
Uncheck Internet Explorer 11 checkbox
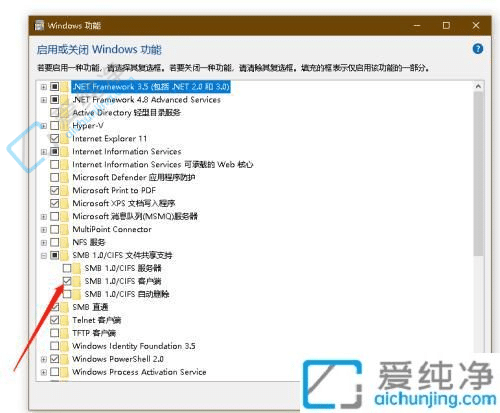(x=55, y=138)
